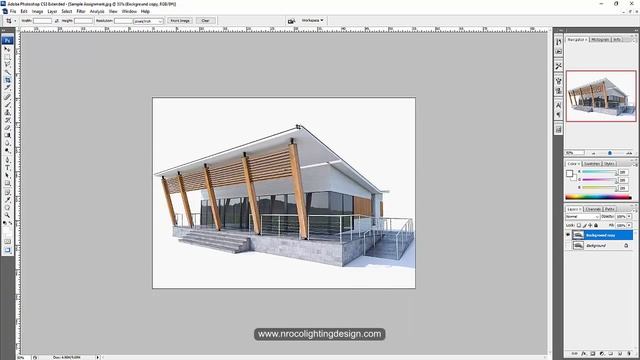Swap the crop width and height values
This screenshot has height=360, width=640.
[x=56, y=20]
